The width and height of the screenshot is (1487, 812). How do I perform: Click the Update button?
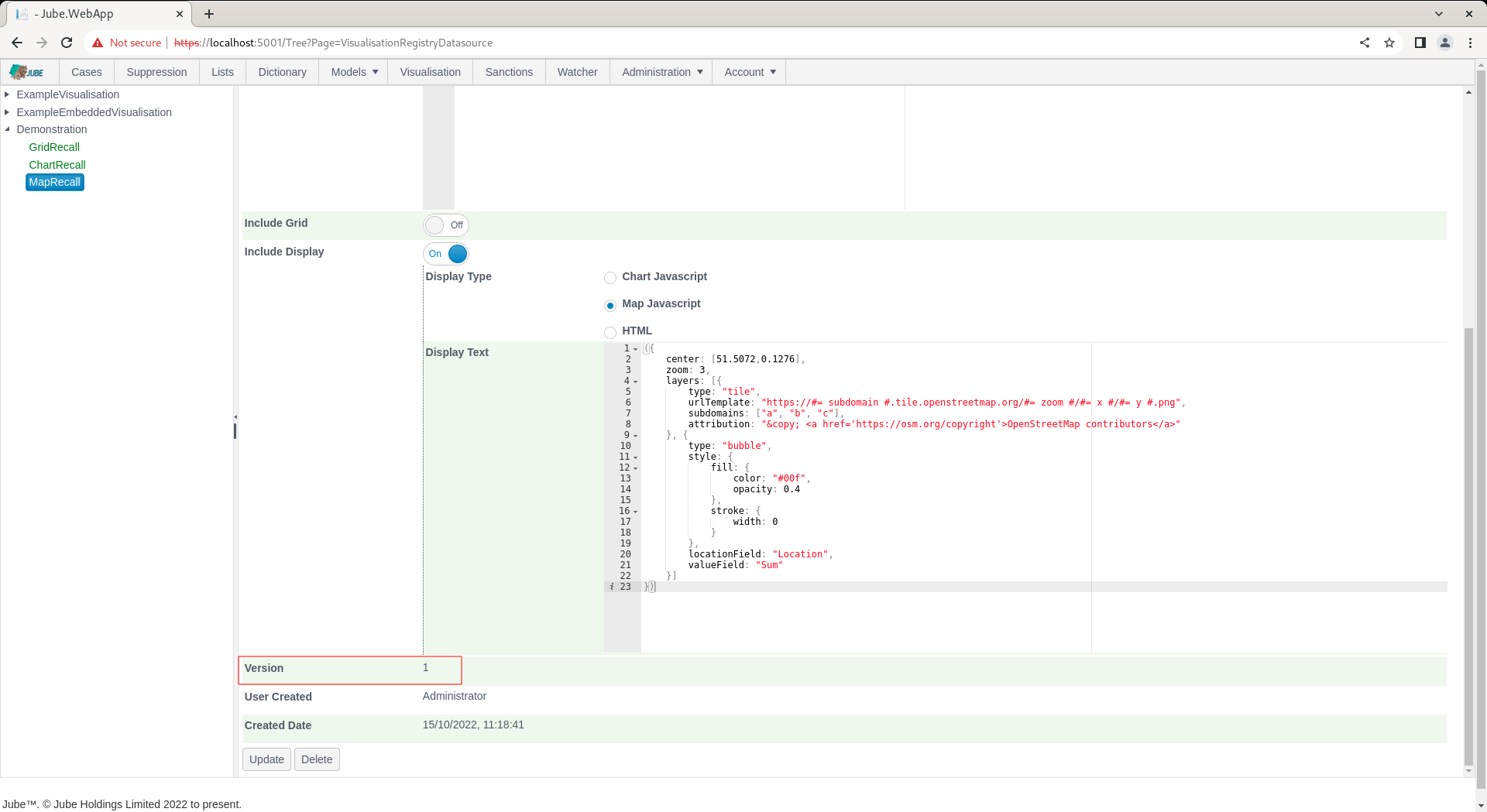coord(266,759)
